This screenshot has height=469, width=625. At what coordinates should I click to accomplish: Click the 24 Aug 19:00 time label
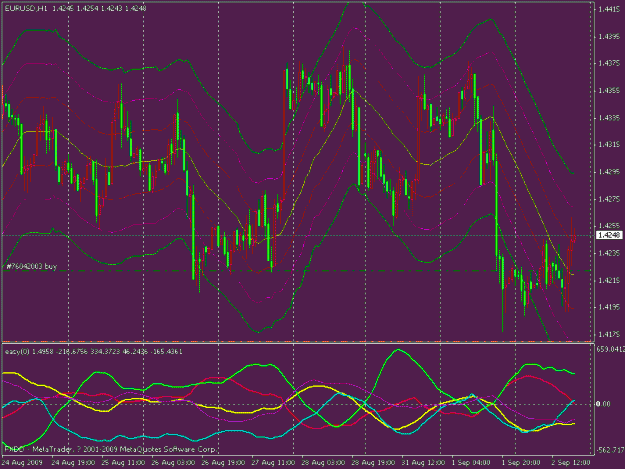tap(73, 463)
